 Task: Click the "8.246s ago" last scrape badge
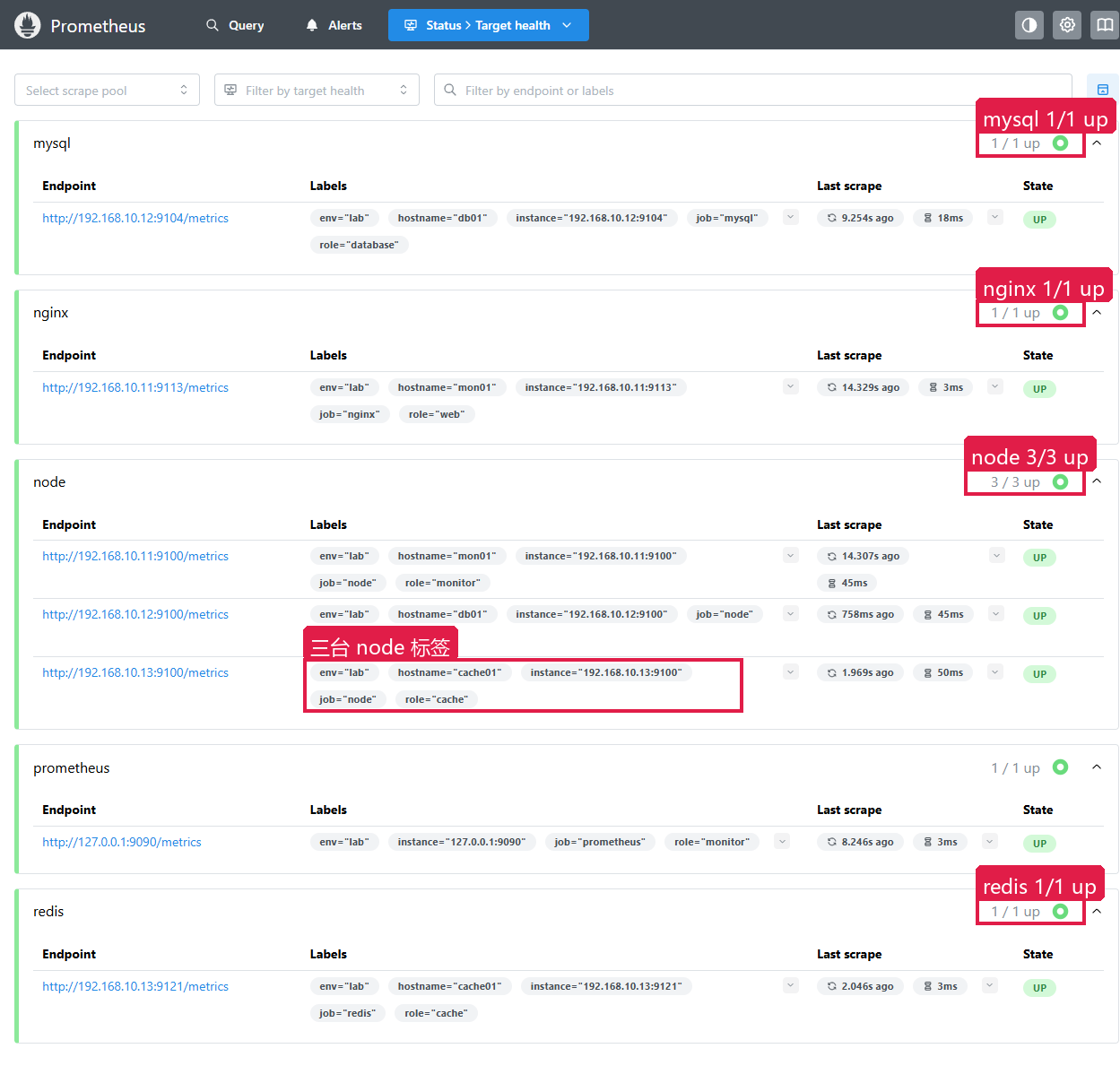click(x=860, y=842)
